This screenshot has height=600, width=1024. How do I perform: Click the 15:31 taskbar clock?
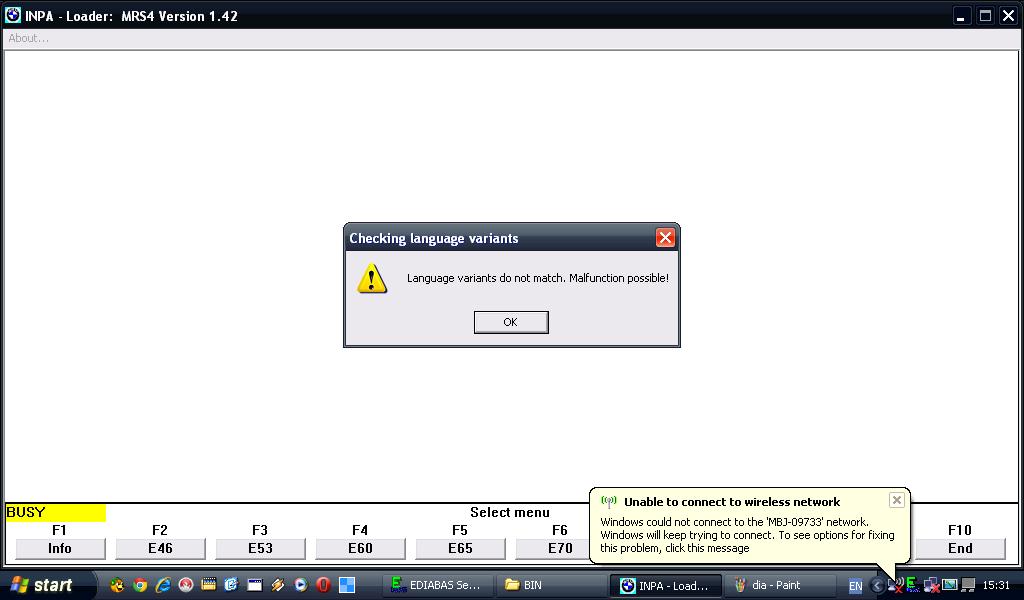(996, 585)
